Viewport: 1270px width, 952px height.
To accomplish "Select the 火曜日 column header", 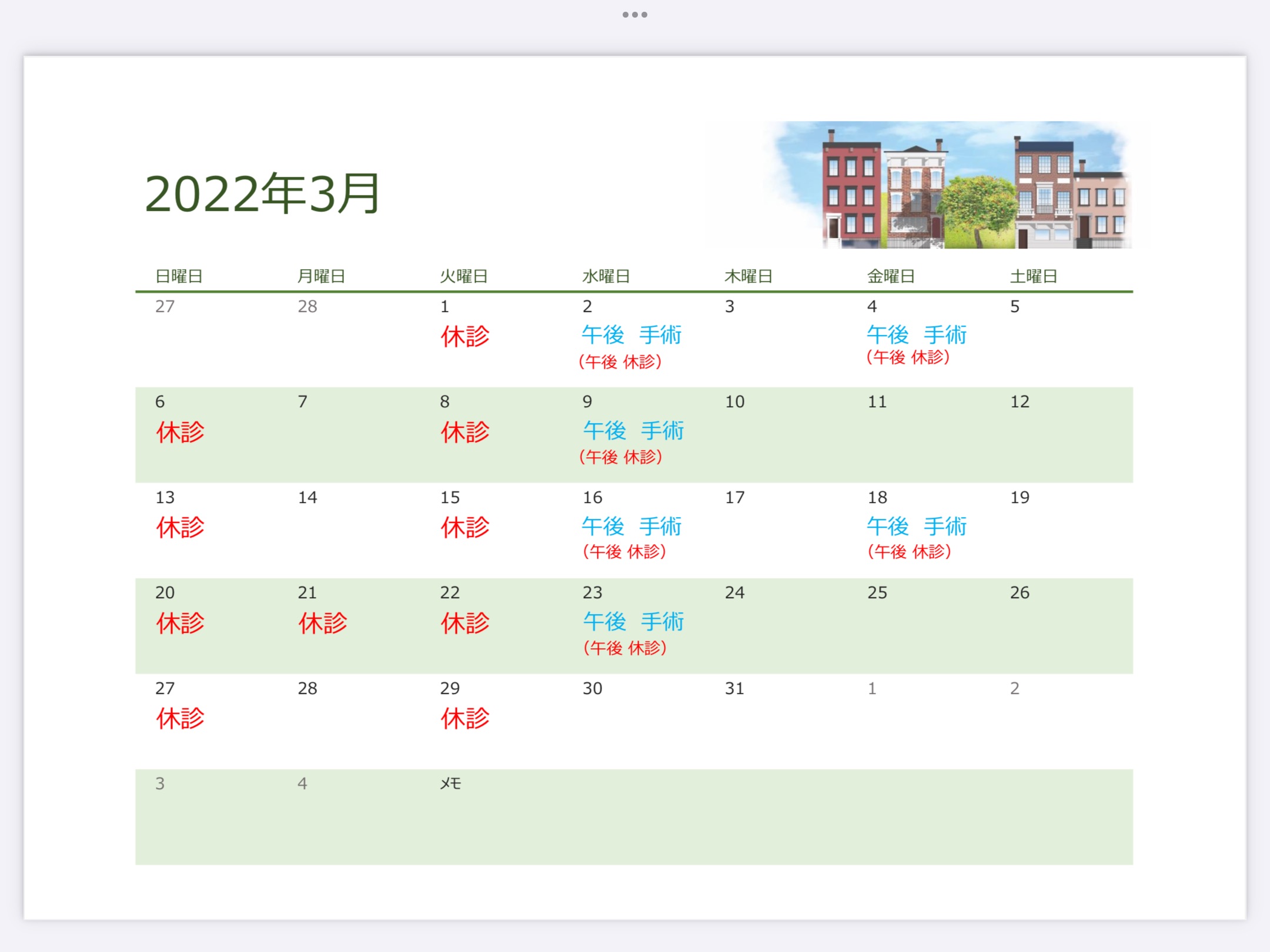I will (464, 276).
